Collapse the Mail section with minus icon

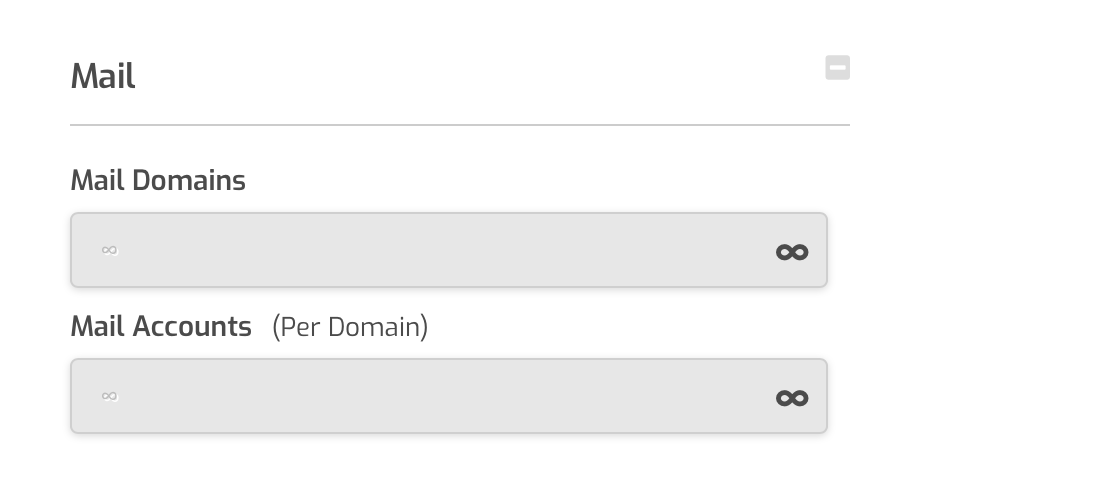838,67
